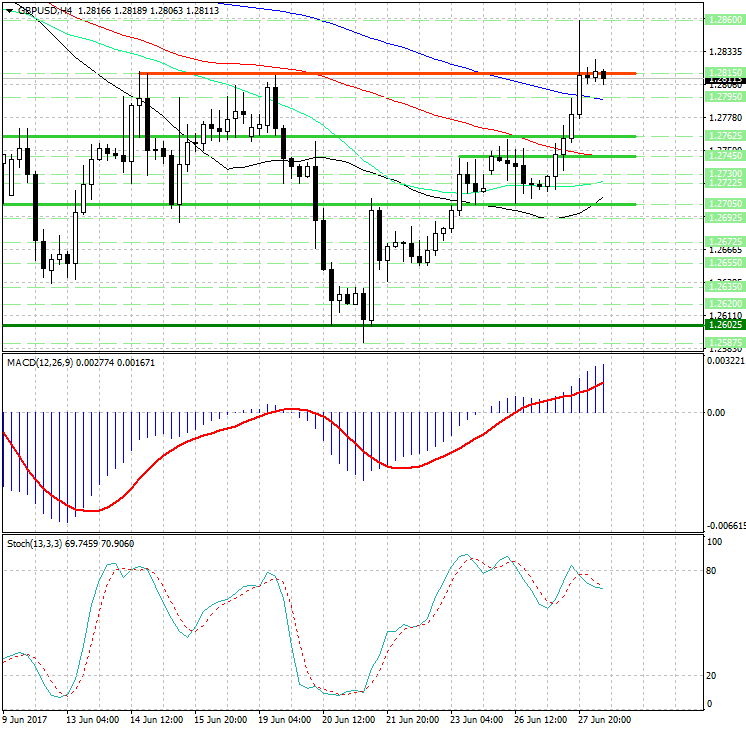
Task: Click the 1.27625 price level tag
Action: (723, 136)
